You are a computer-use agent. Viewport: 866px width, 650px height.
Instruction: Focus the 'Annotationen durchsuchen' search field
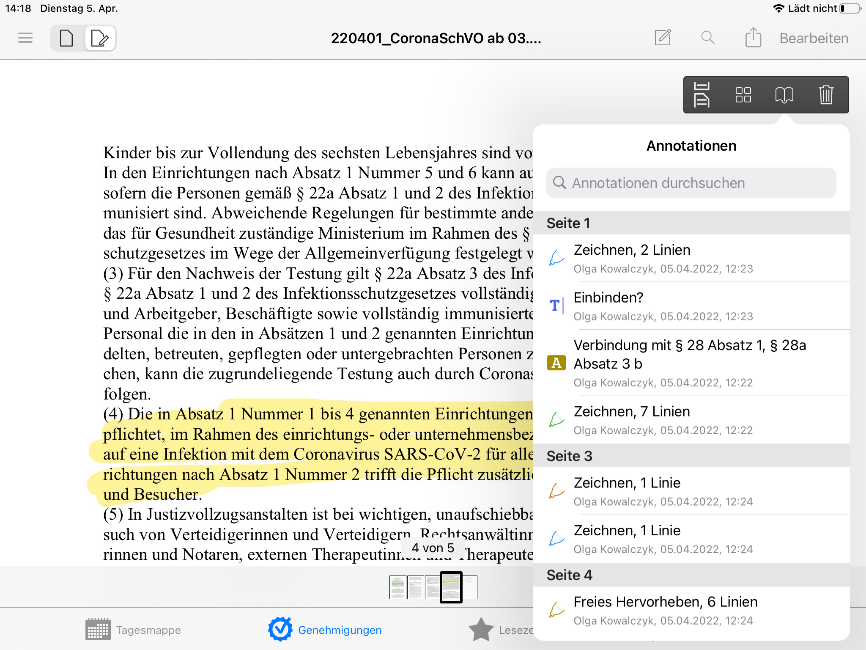(x=691, y=183)
